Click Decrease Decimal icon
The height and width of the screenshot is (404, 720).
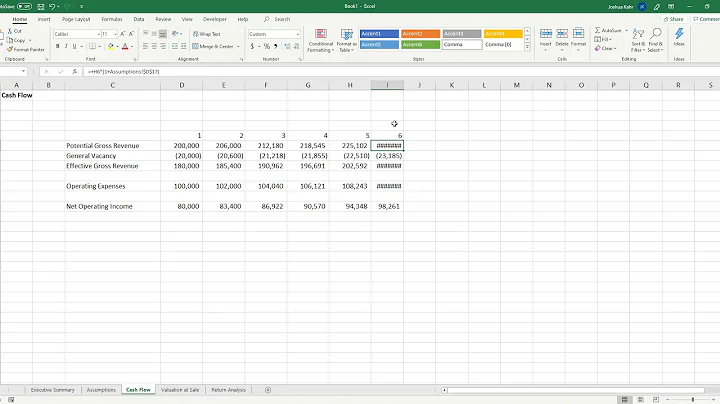click(296, 46)
